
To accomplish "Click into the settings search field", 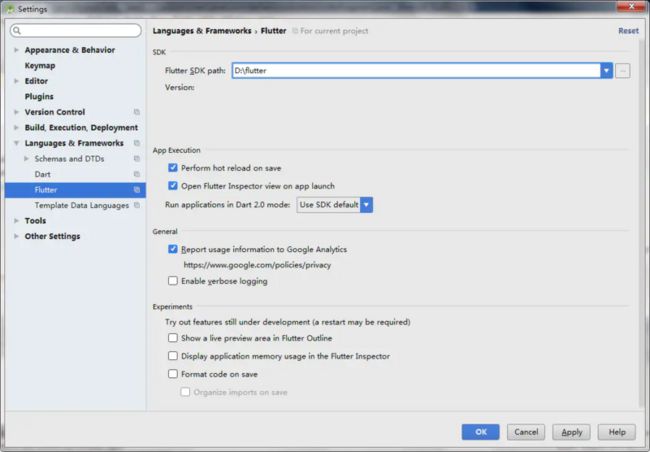I will click(x=76, y=30).
